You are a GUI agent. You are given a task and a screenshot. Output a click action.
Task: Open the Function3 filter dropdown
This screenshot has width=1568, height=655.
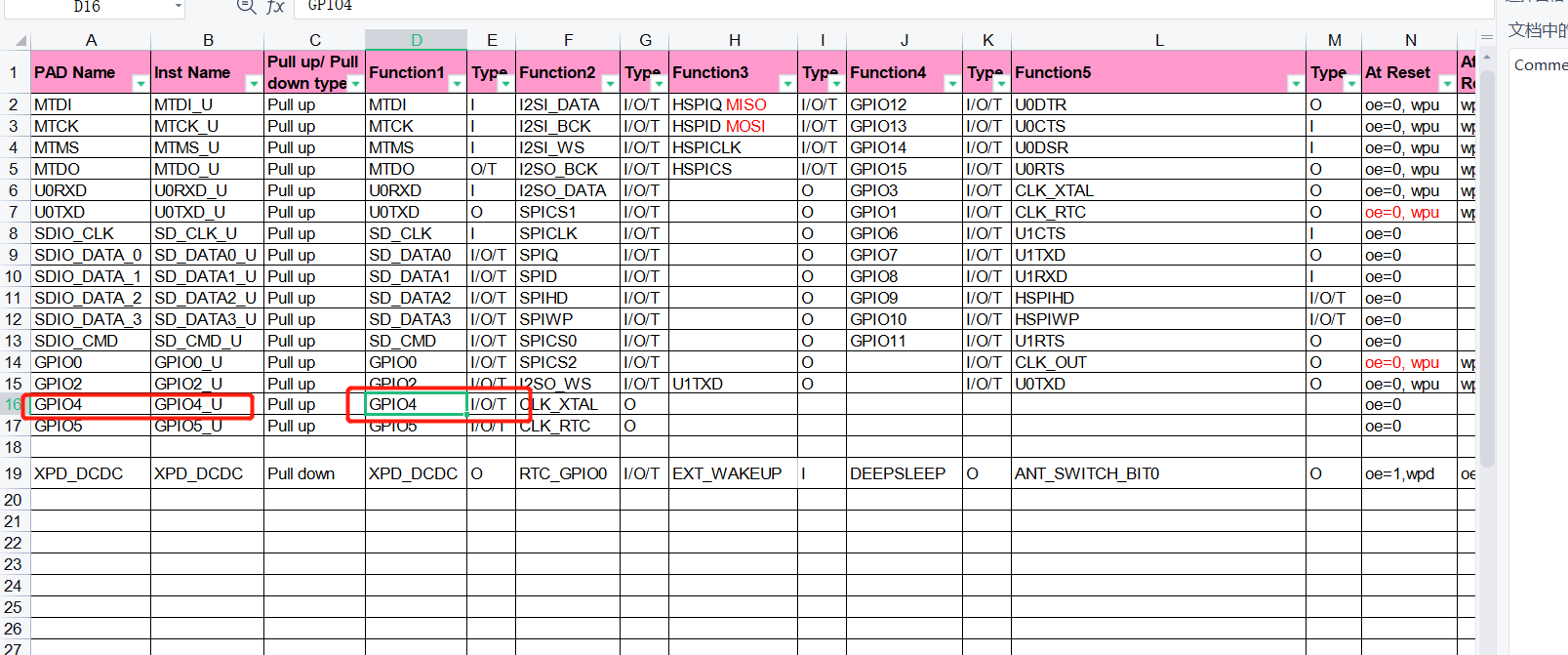click(787, 84)
